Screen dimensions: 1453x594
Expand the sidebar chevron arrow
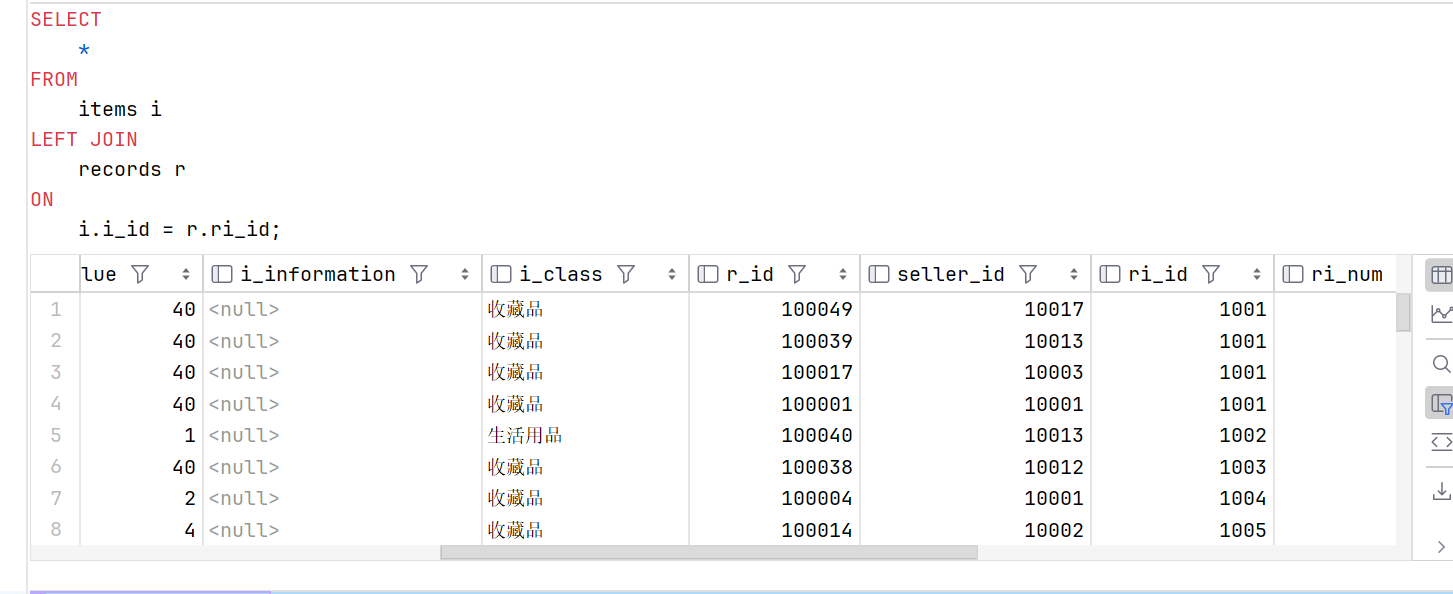(1441, 546)
